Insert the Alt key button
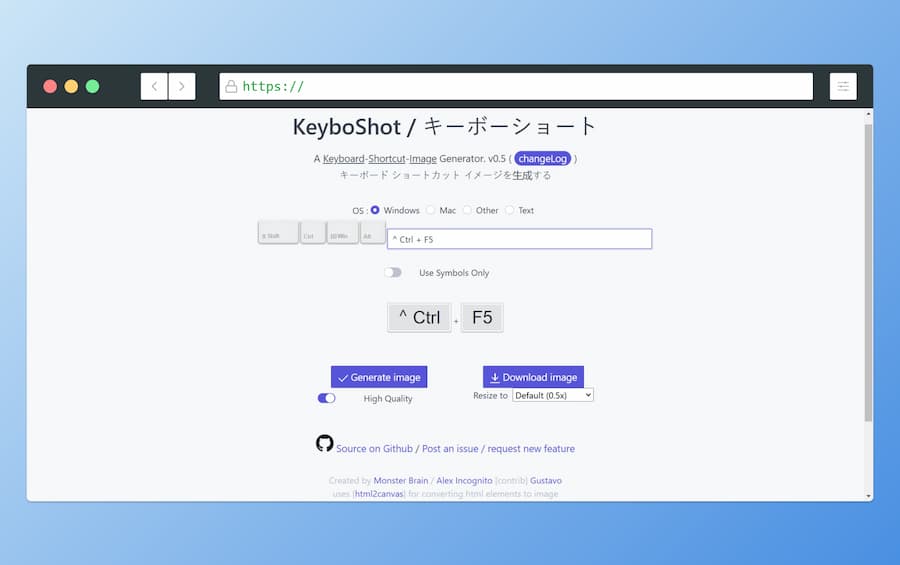The width and height of the screenshot is (900, 565). pyautogui.click(x=373, y=233)
